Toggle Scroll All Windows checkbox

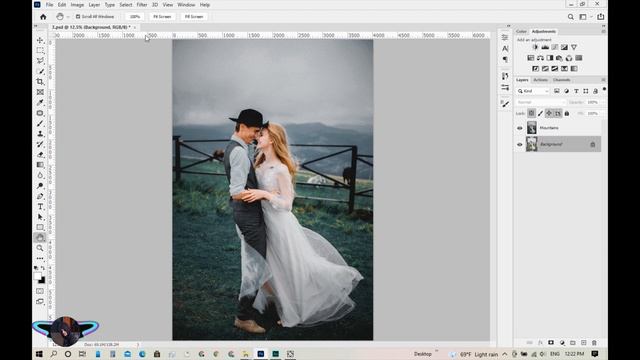click(78, 17)
